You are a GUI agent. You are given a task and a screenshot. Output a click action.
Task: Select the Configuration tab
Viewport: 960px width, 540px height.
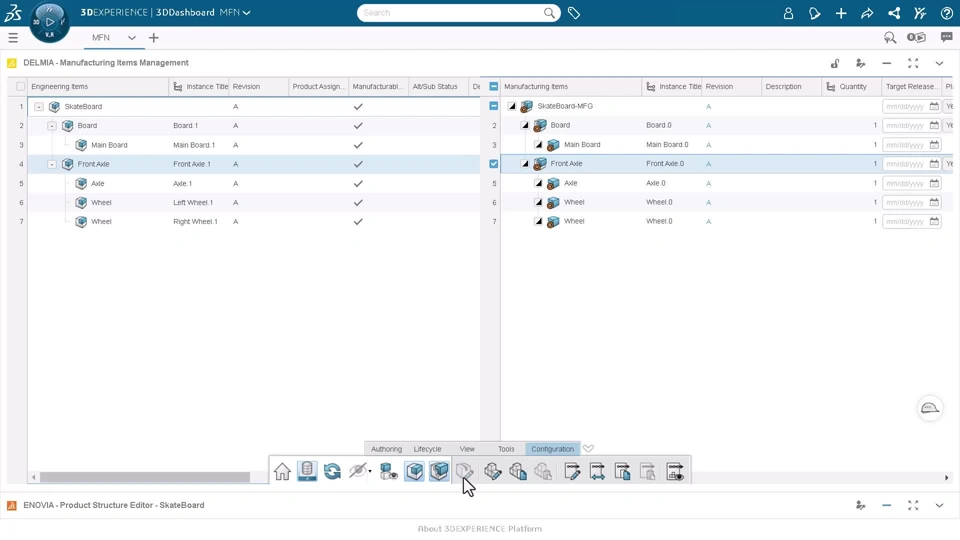point(552,449)
